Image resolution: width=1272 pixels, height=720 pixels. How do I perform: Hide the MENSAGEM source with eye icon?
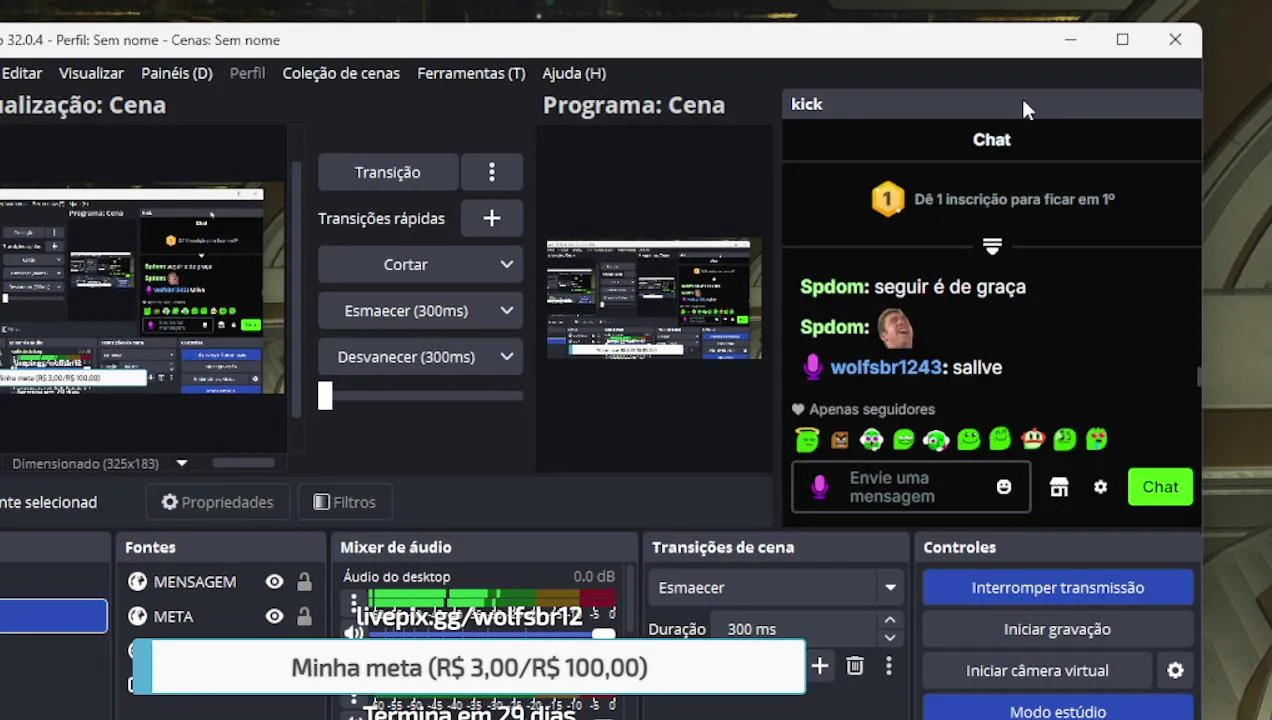274,582
